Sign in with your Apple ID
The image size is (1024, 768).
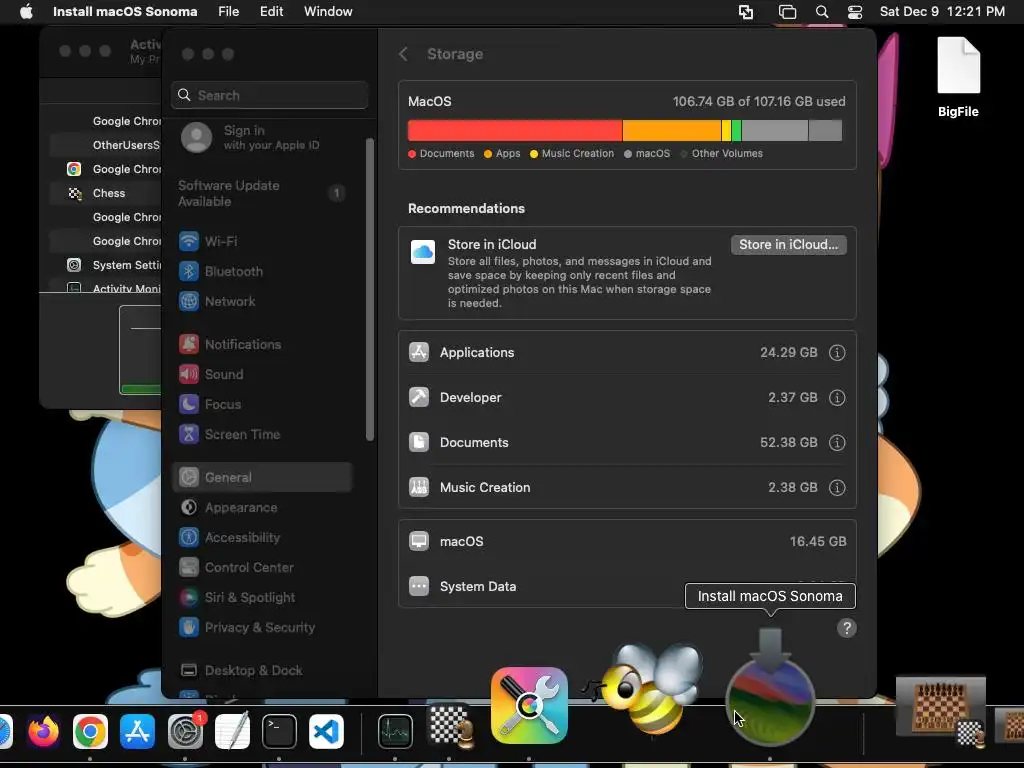pyautogui.click(x=251, y=138)
